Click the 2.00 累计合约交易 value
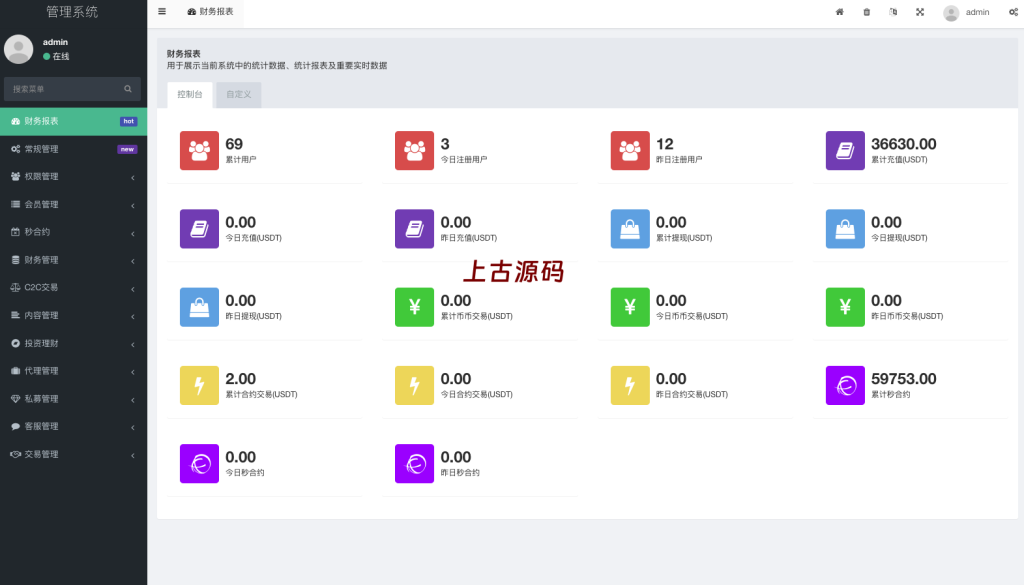Screen dimensions: 1024x585 pos(240,379)
